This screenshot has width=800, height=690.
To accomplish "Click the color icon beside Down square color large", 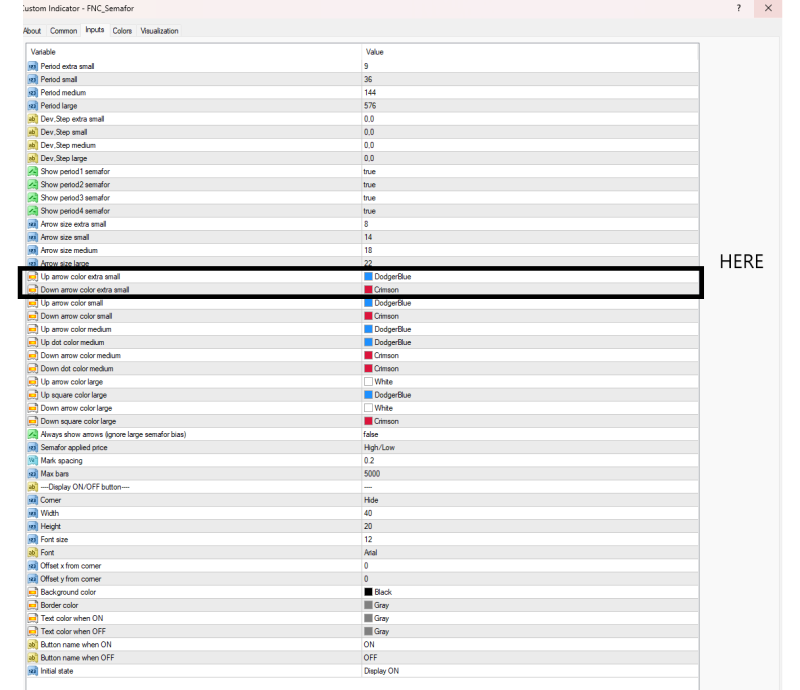I will 33,421.
